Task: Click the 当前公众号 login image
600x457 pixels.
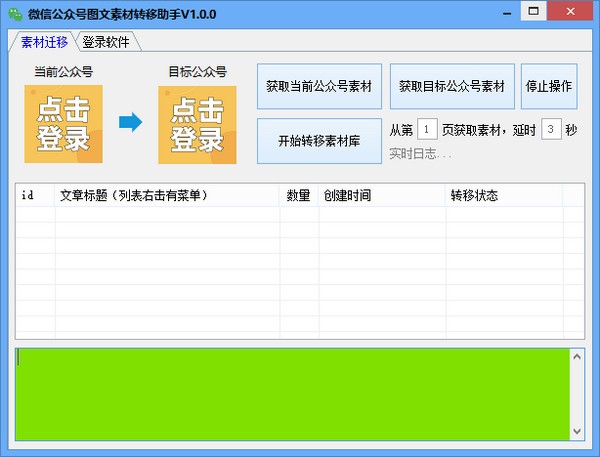Action: point(64,124)
